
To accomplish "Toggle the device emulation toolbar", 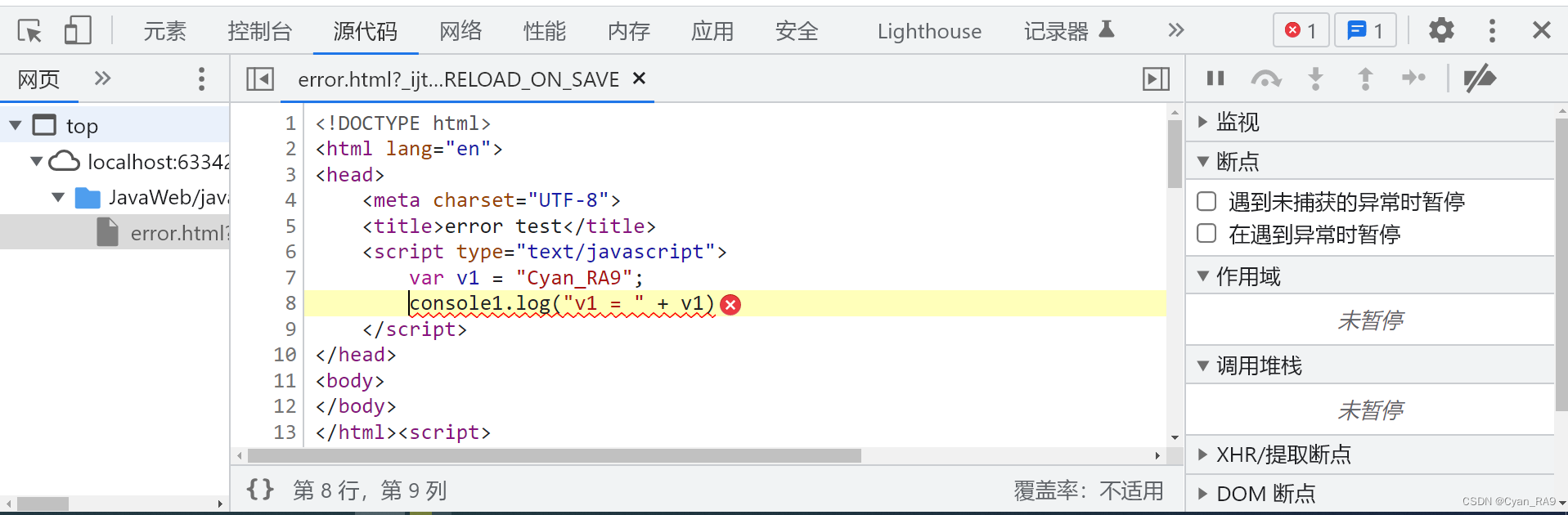I will 77,29.
